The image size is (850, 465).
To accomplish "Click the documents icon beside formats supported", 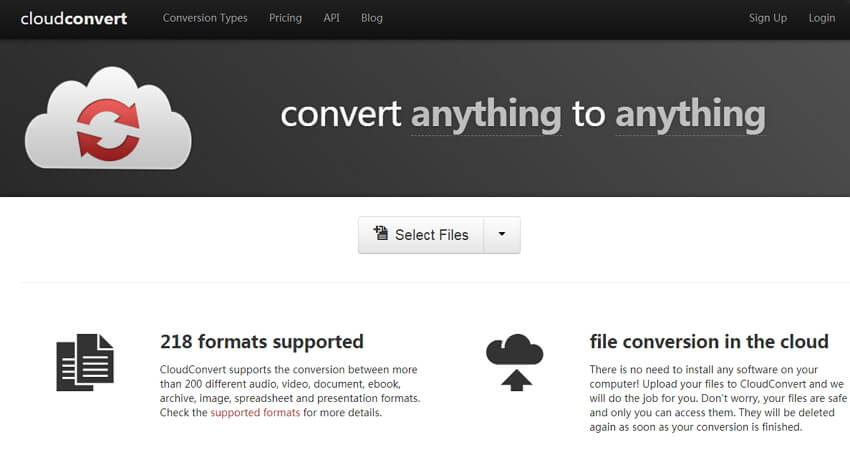I will (85, 362).
